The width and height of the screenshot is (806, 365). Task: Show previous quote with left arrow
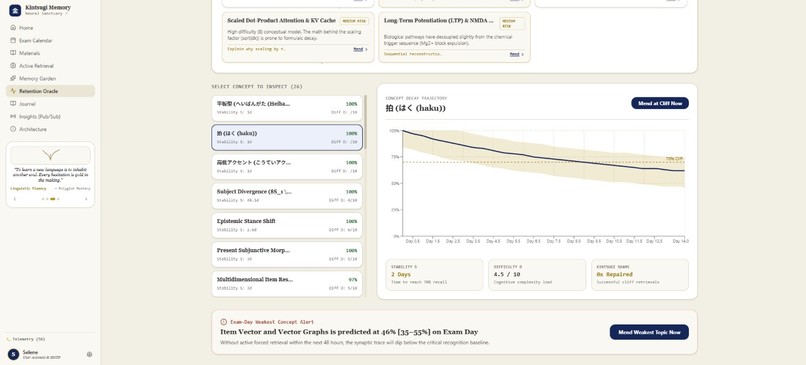click(14, 199)
